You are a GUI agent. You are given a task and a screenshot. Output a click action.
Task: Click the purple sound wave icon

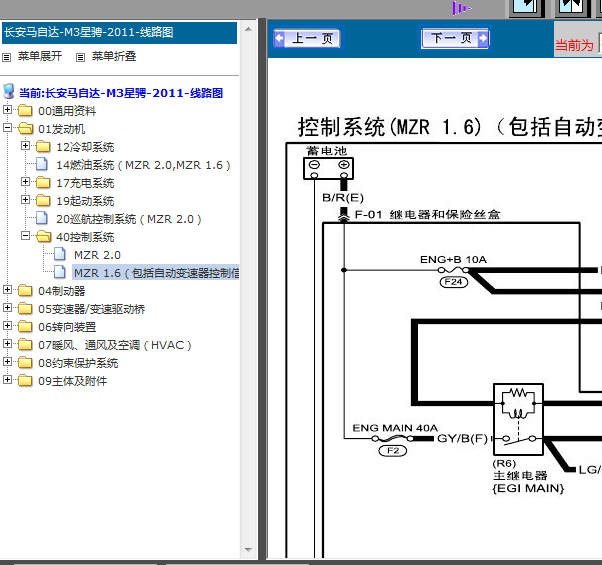(x=461, y=8)
